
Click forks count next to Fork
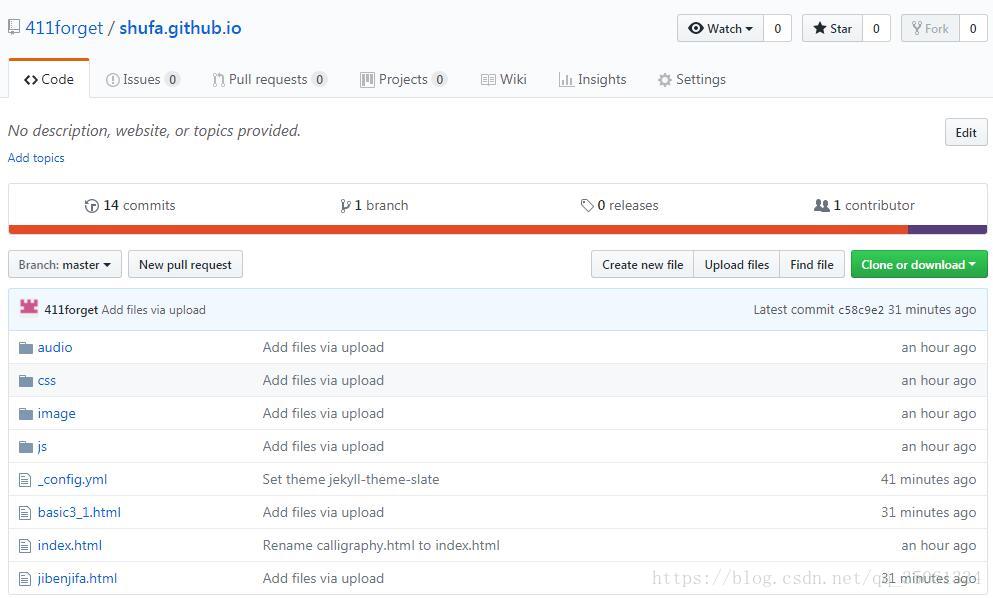click(x=973, y=29)
